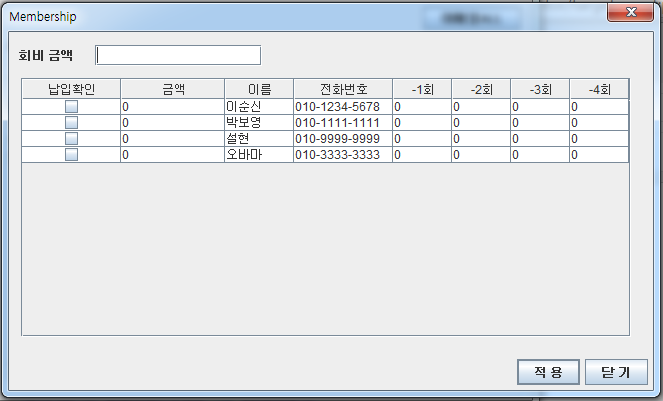This screenshot has height=401, width=663.
Task: Select the -2회 column header
Action: pos(481,89)
